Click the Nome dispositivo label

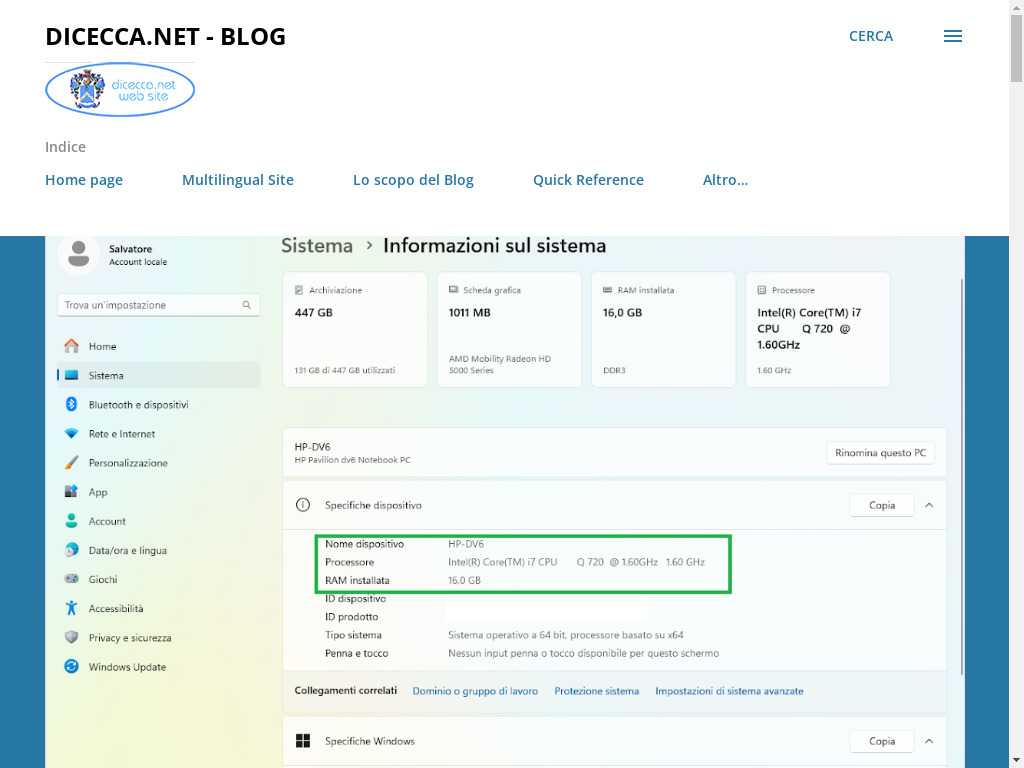click(364, 544)
